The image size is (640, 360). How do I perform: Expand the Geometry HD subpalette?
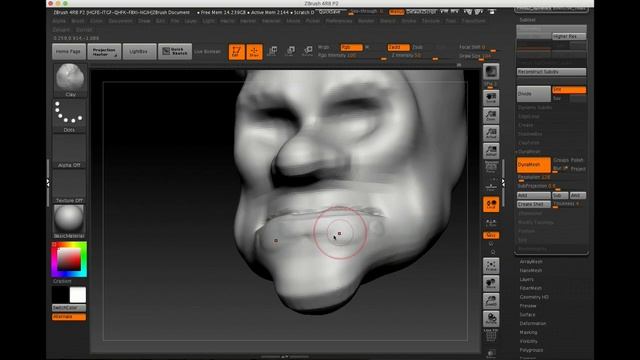[534, 297]
